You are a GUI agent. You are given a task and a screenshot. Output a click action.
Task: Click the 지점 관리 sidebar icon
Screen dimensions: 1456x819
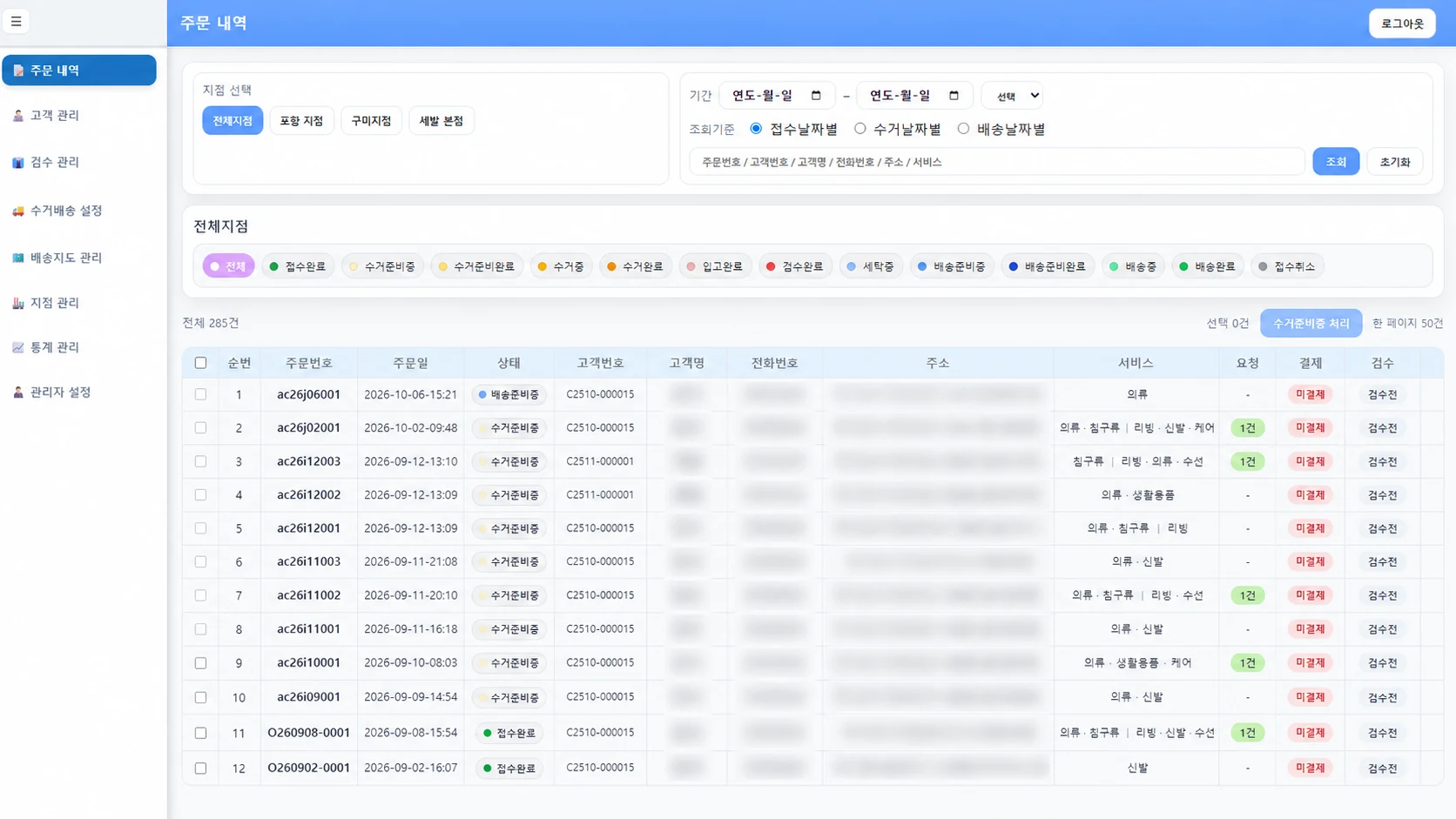coord(18,304)
